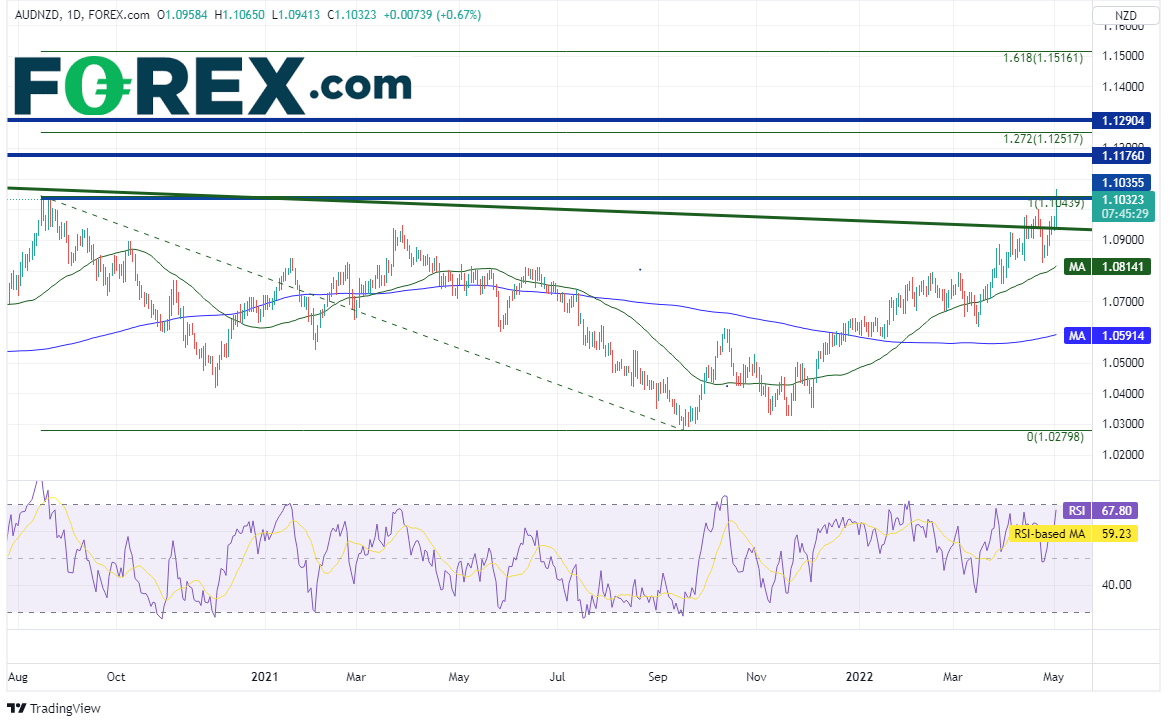1170x722 pixels.
Task: Click the Sep marker on time axis
Action: [657, 677]
